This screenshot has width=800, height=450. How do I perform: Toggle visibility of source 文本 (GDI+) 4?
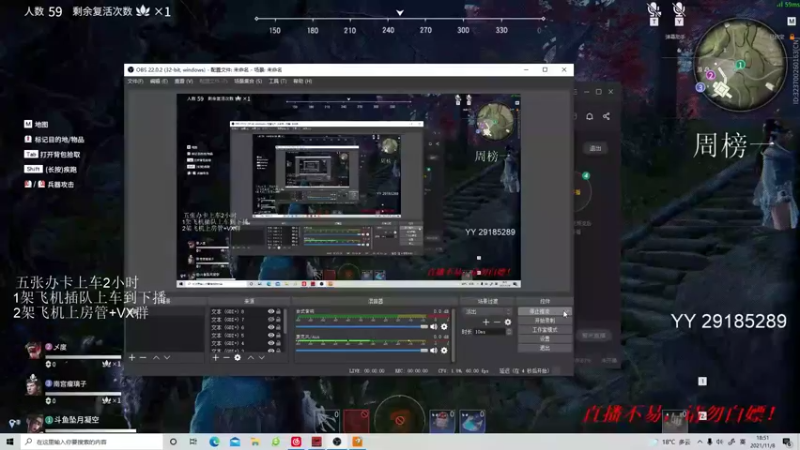click(x=271, y=343)
